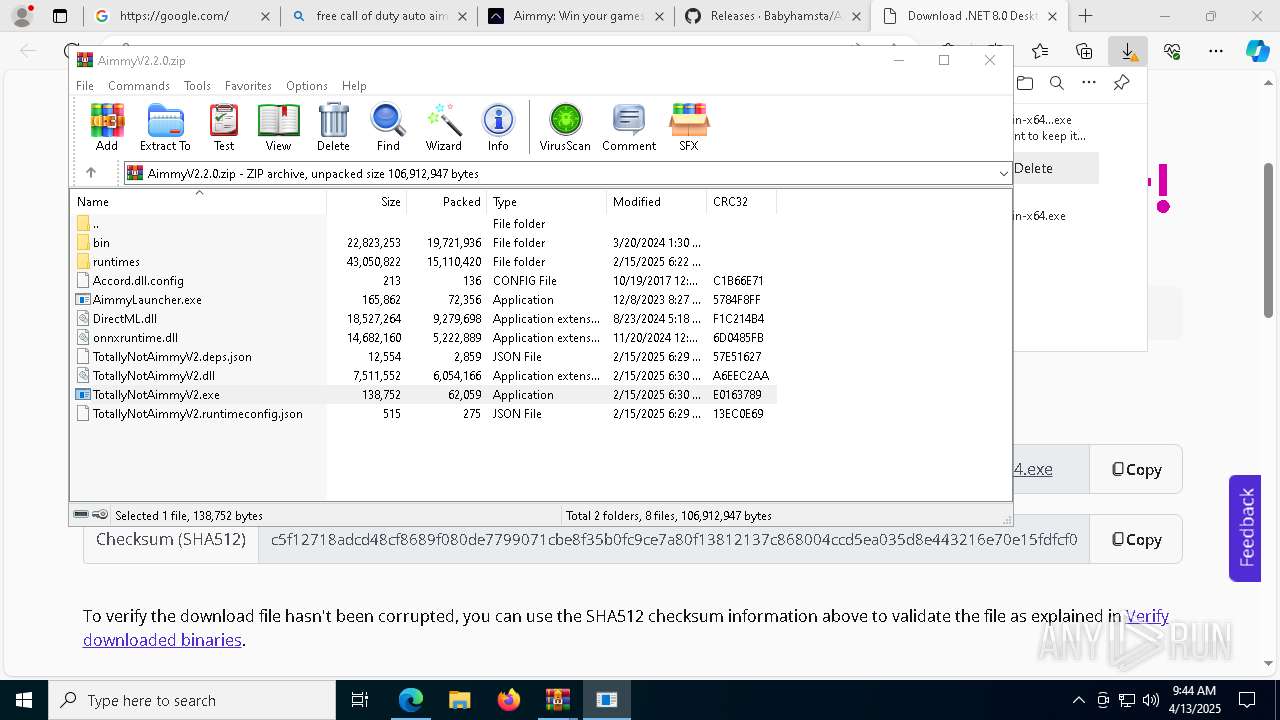The width and height of the screenshot is (1280, 720).
Task: Click the volume icon in system tray
Action: point(1151,700)
